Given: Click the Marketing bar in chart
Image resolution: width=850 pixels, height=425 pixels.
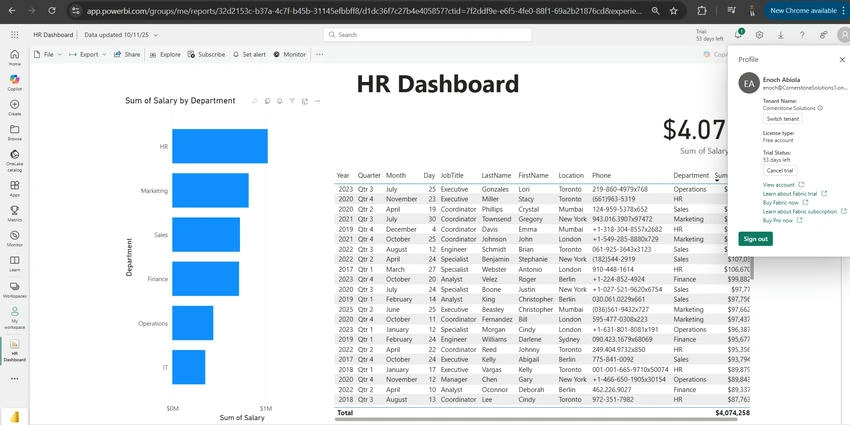Looking at the screenshot, I should click(x=210, y=190).
